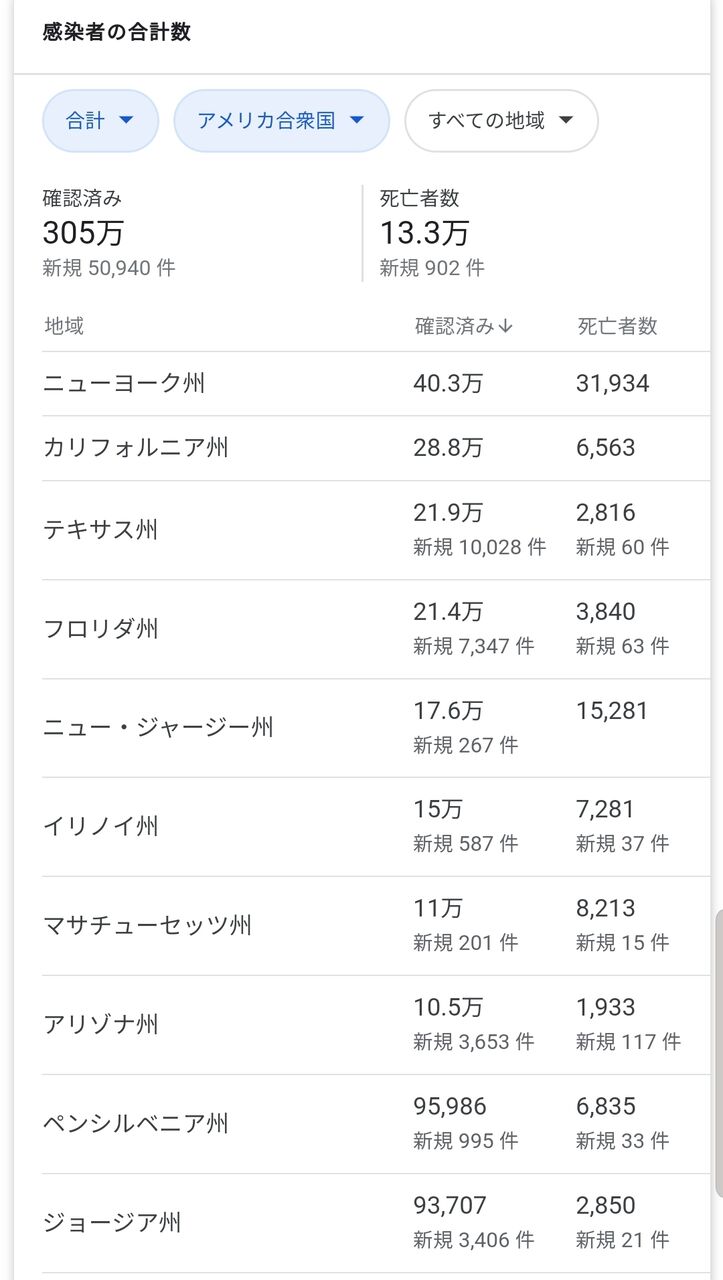Open the アリゾナ州 row
This screenshot has width=723, height=1280.
point(376,1025)
